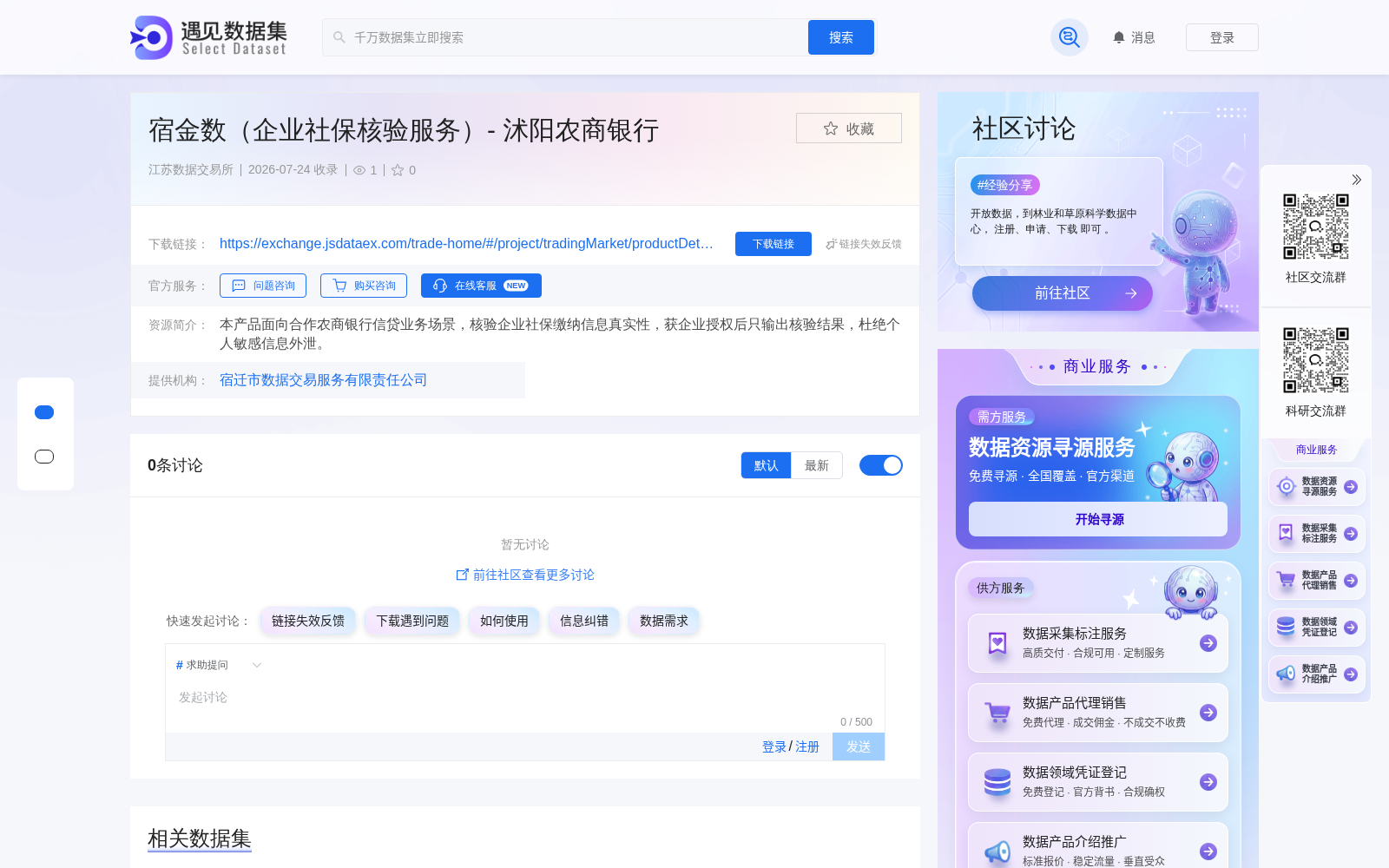Click the #经验分享 tag
The width and height of the screenshot is (1389, 868).
click(x=1005, y=185)
